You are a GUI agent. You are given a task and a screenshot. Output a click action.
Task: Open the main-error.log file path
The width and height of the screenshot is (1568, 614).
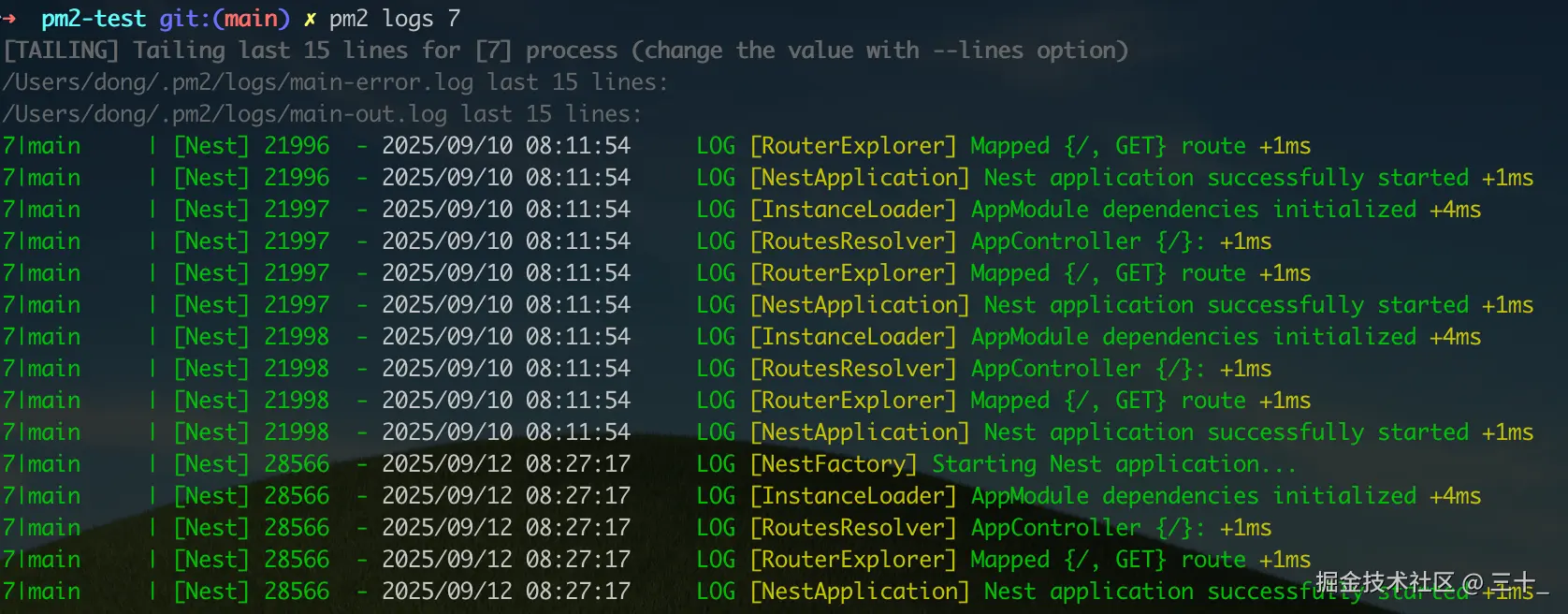pos(238,82)
